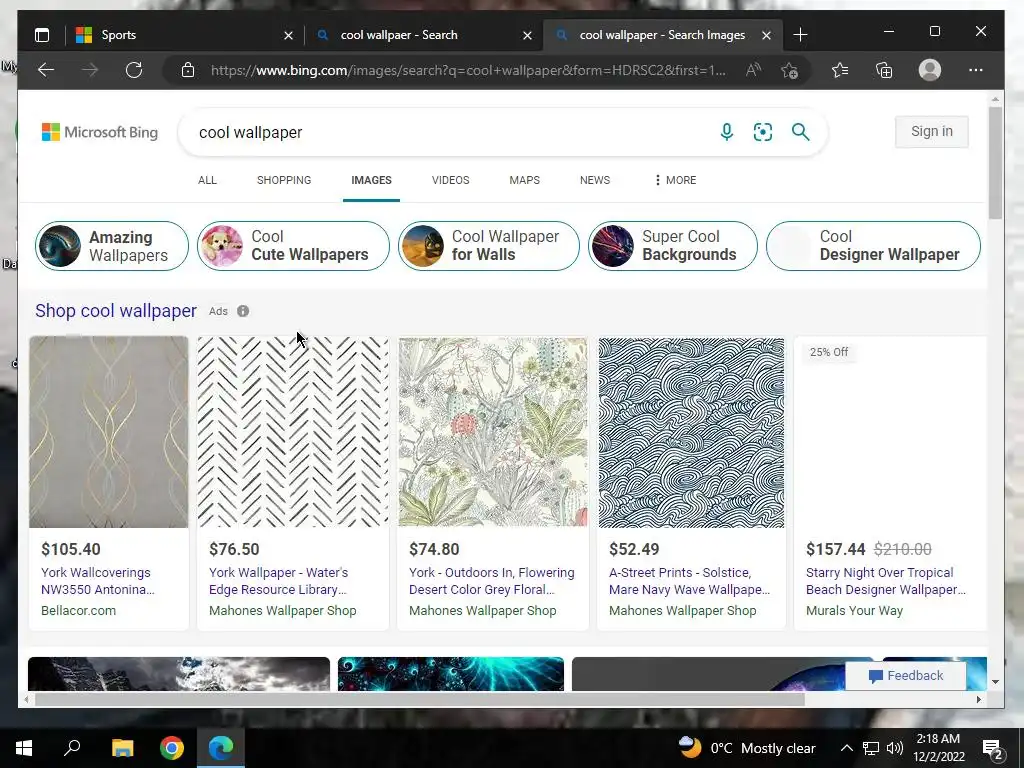Open Google Chrome from the taskbar
This screenshot has height=768, width=1024.
(172, 748)
